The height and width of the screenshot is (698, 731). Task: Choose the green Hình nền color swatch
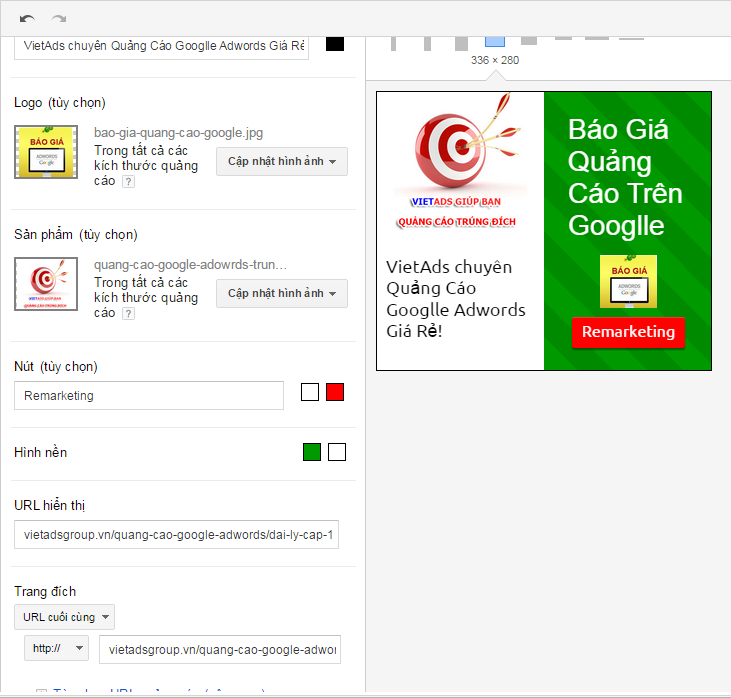coord(312,452)
